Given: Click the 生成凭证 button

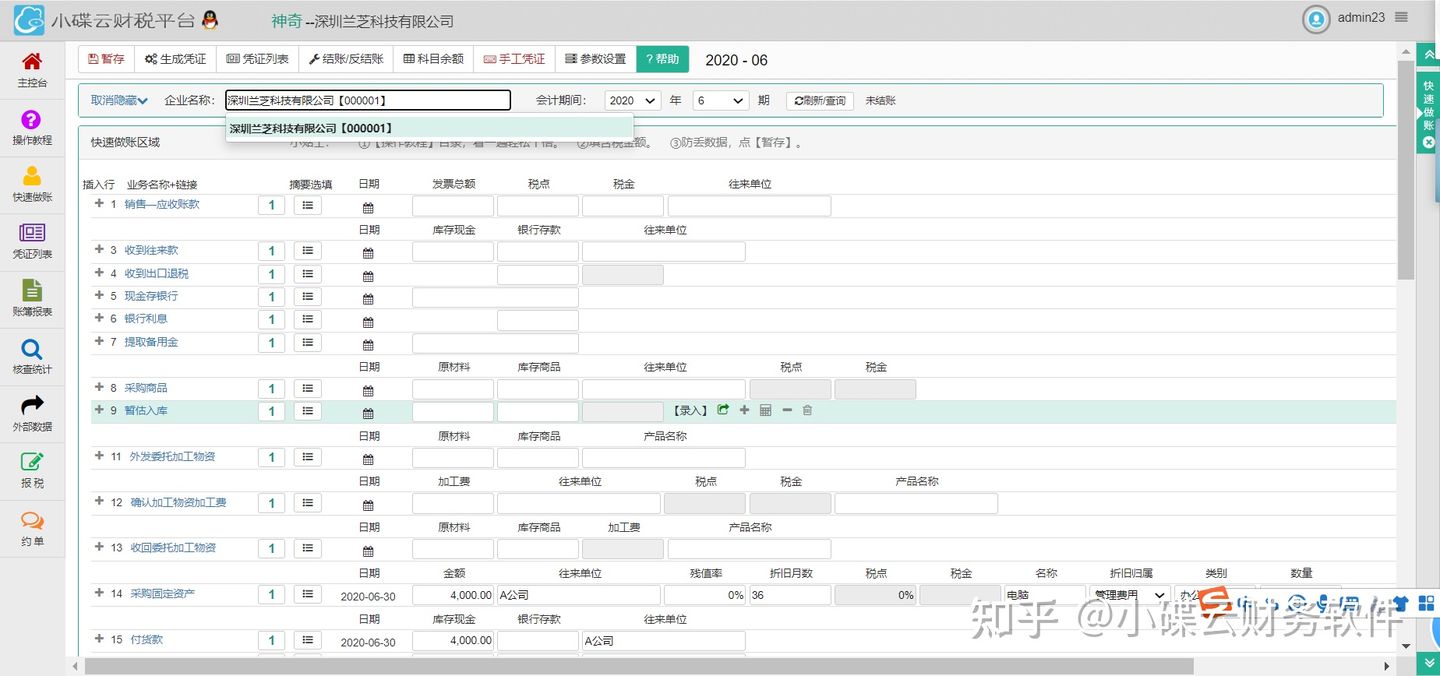Looking at the screenshot, I should click(174, 59).
